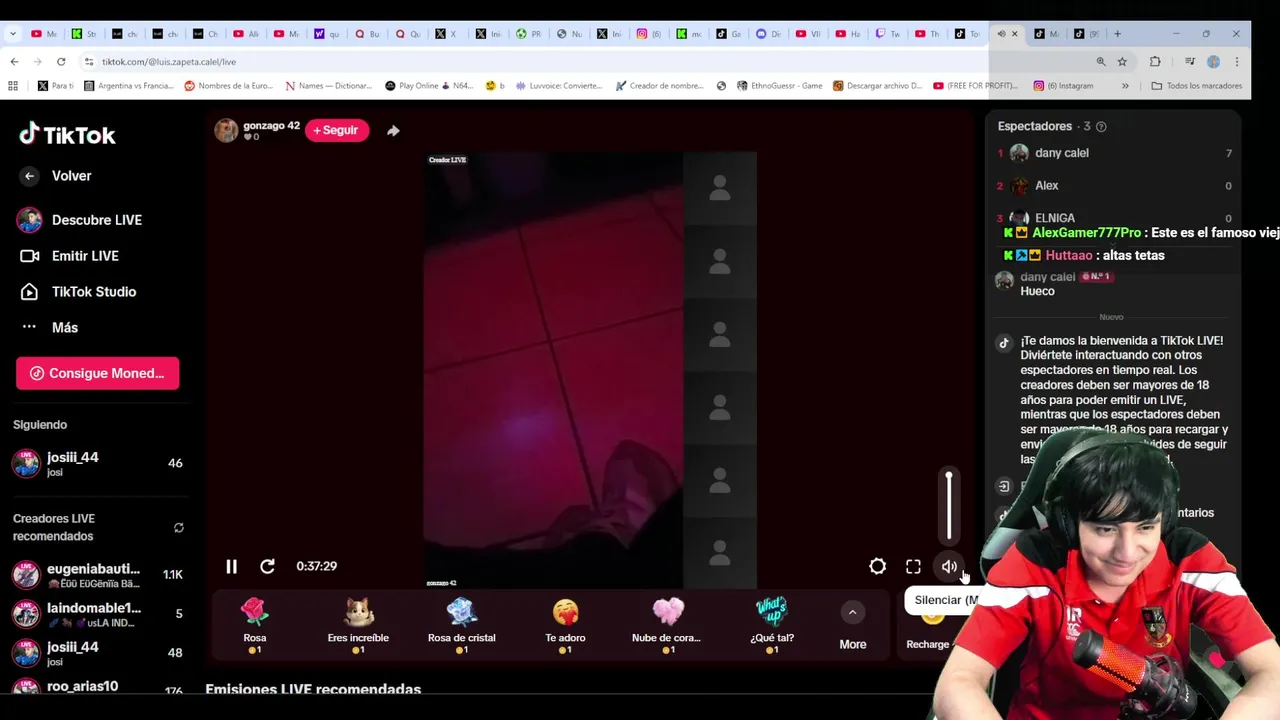Open laindomable1... recommended live

[x=98, y=614]
